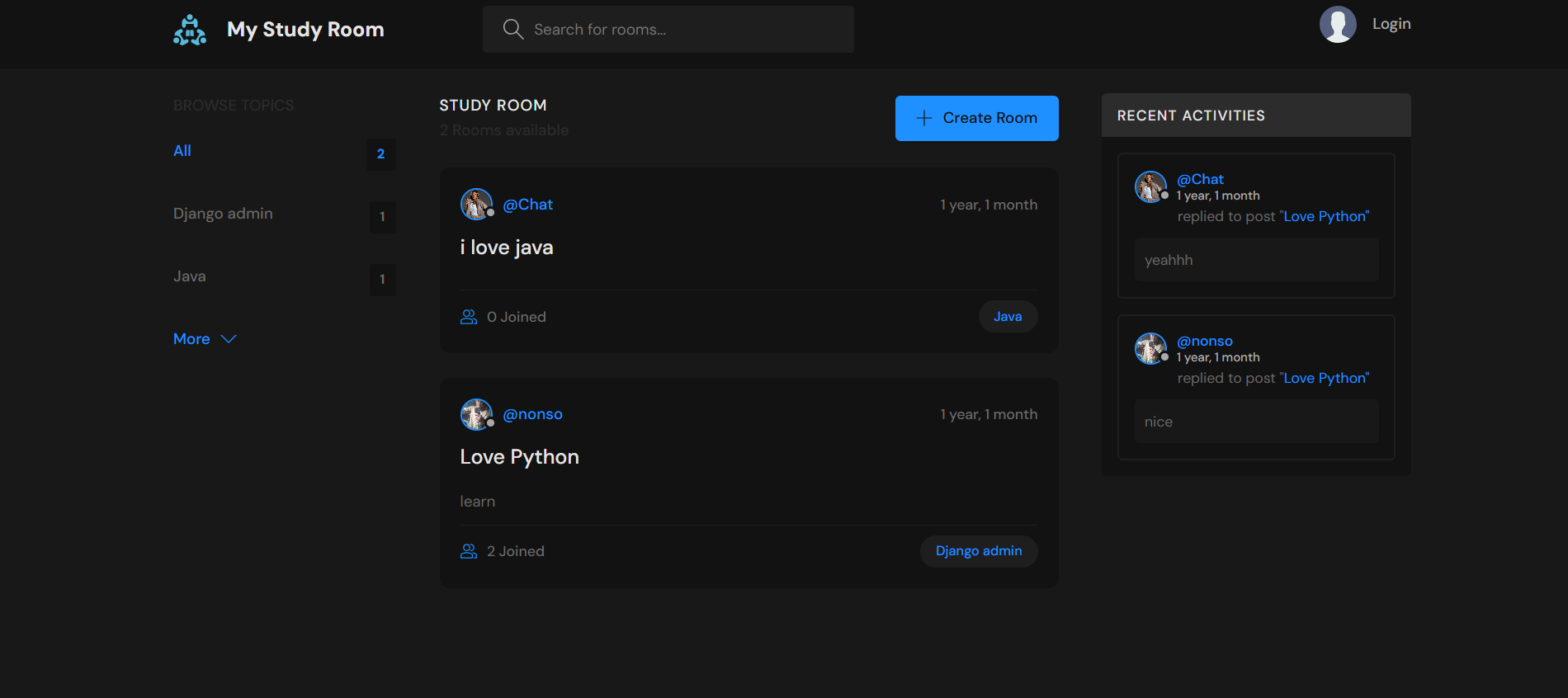Expand the More topics chevron
This screenshot has height=698, width=1568.
[x=229, y=339]
